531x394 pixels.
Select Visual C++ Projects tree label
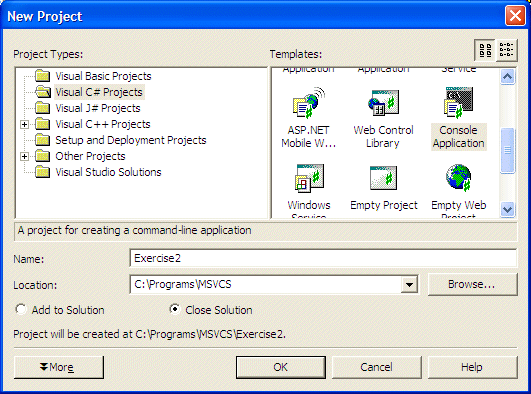(103, 124)
